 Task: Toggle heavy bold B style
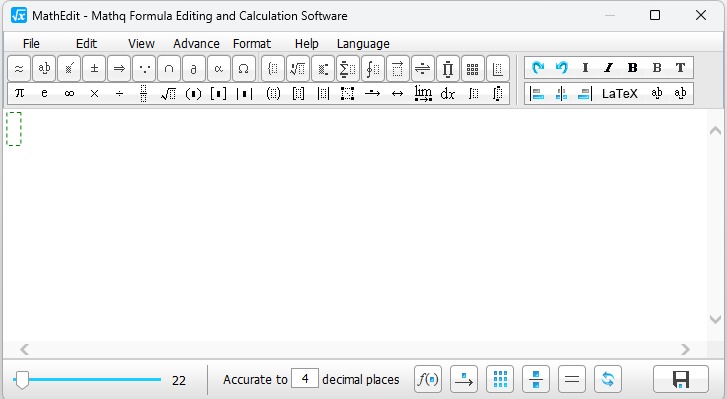(x=632, y=68)
